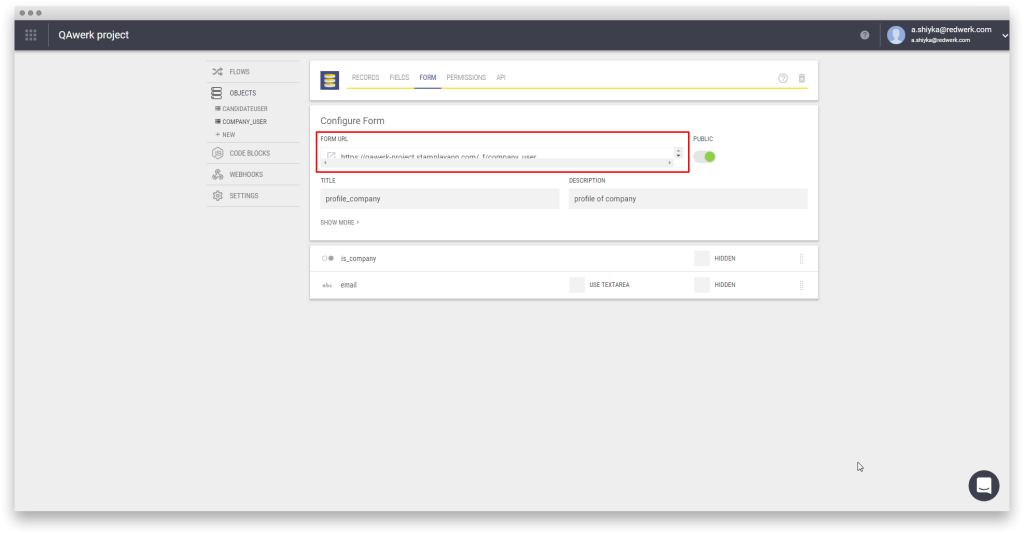
Task: Delete the object with the trash icon
Action: [x=802, y=78]
